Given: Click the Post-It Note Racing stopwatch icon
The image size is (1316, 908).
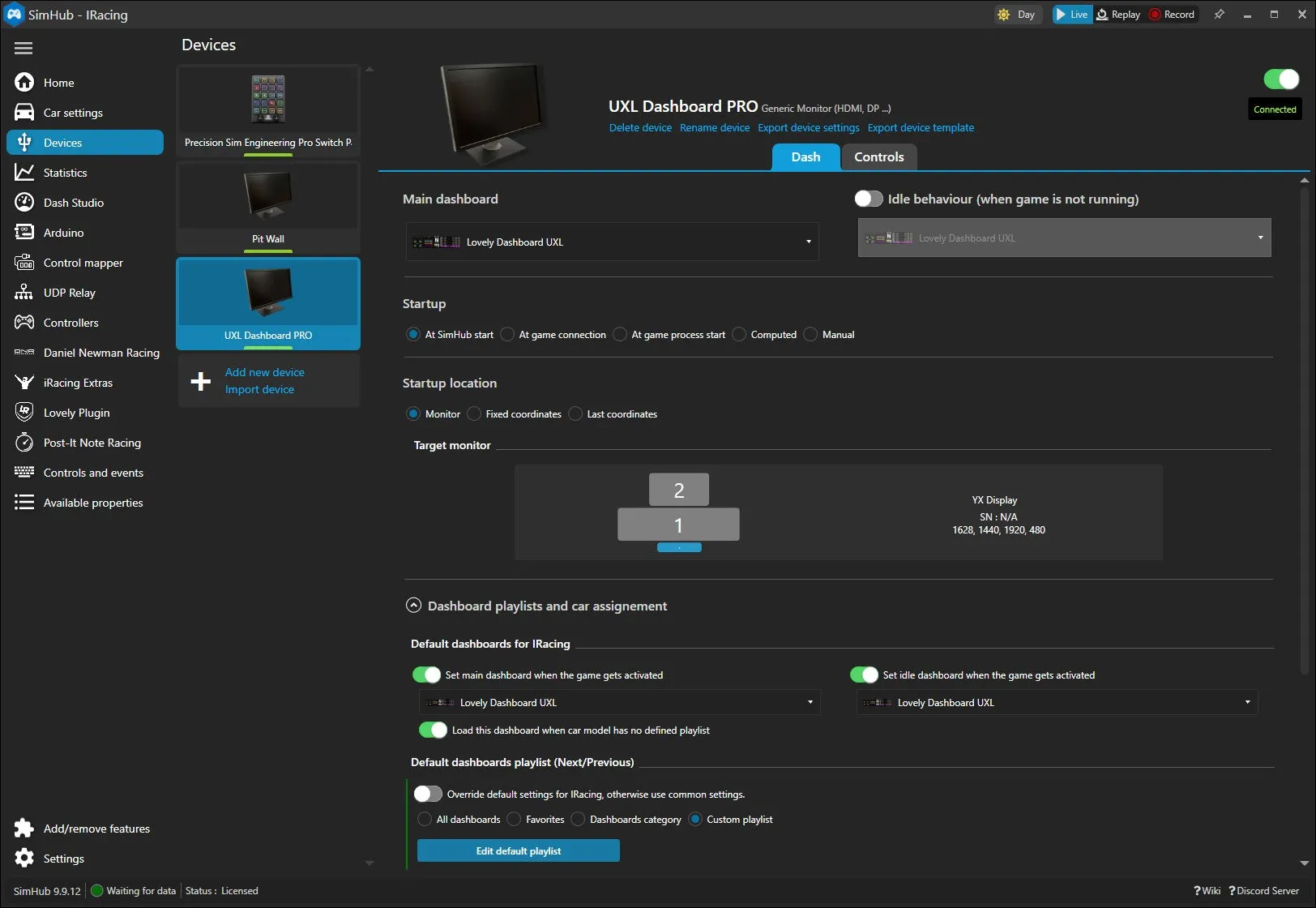Looking at the screenshot, I should [x=24, y=443].
